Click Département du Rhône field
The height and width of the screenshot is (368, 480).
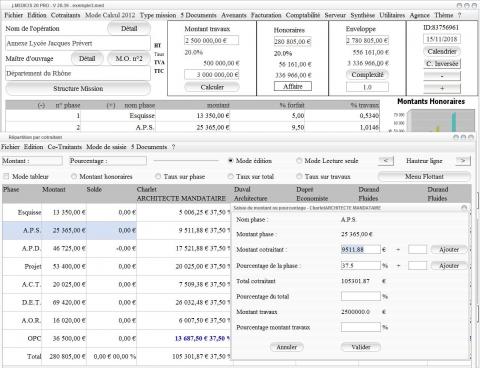(78, 73)
